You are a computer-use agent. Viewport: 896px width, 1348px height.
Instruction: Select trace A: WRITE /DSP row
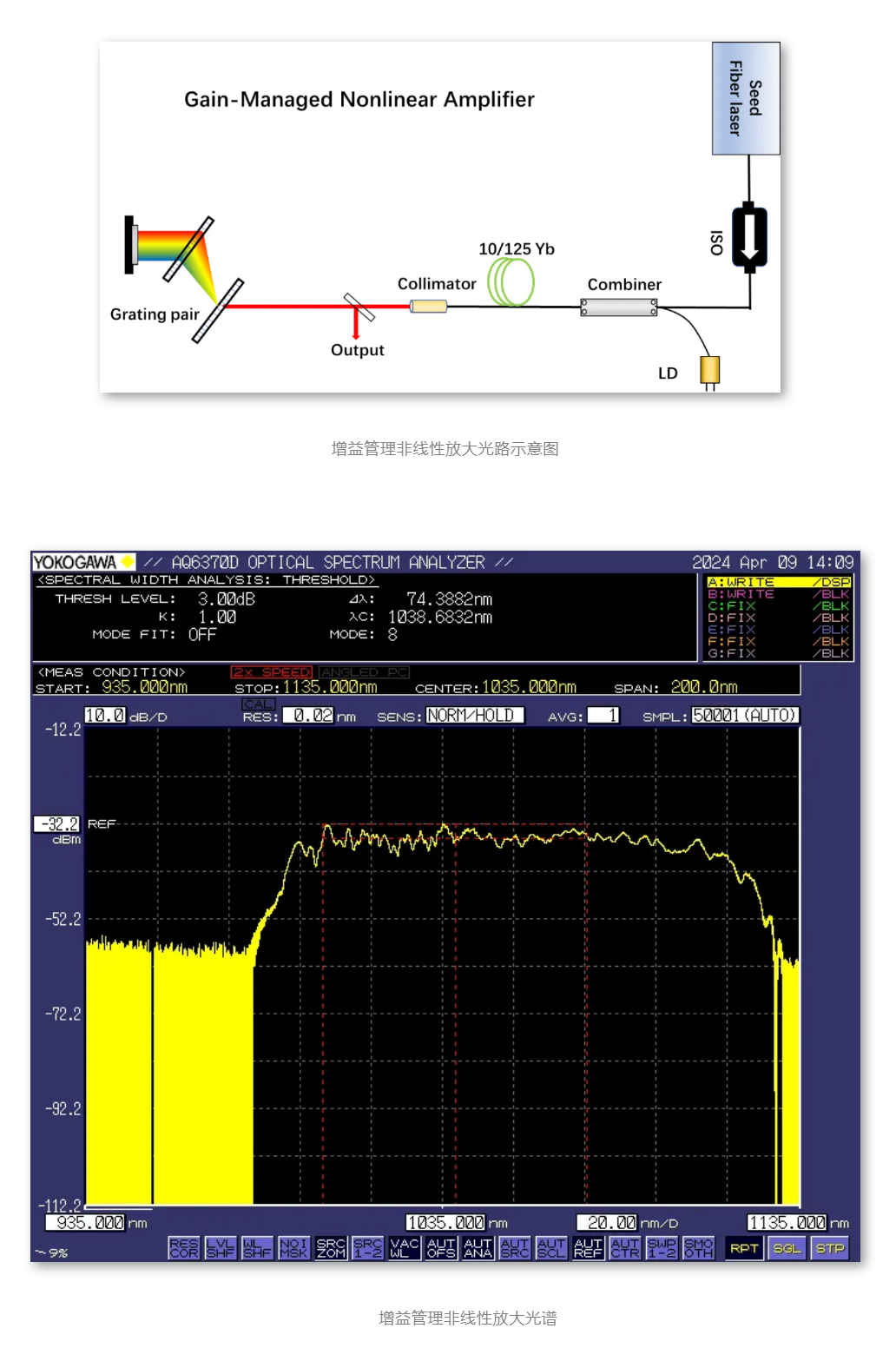tap(779, 582)
